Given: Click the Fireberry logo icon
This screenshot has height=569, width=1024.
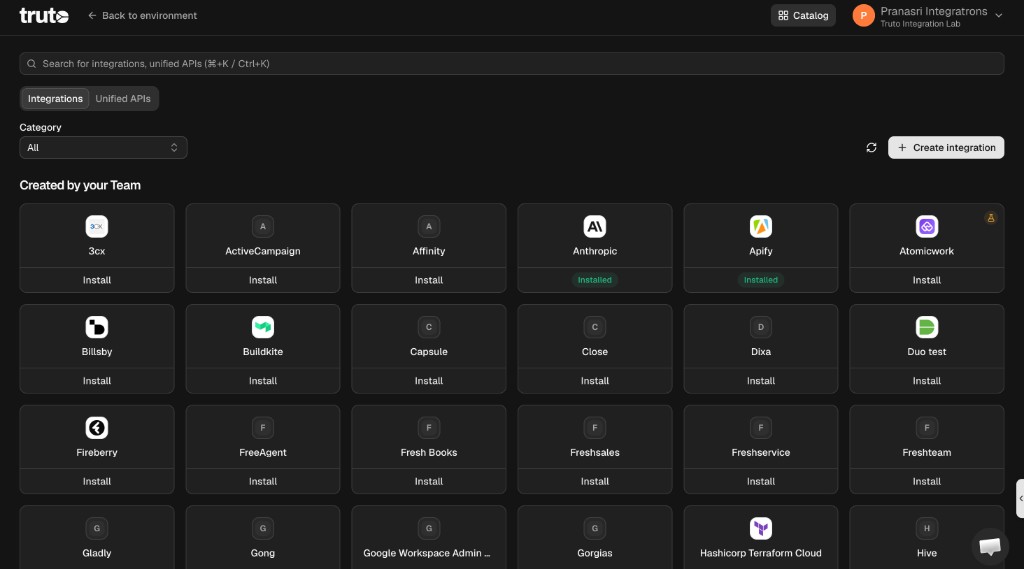Looking at the screenshot, I should [x=97, y=428].
